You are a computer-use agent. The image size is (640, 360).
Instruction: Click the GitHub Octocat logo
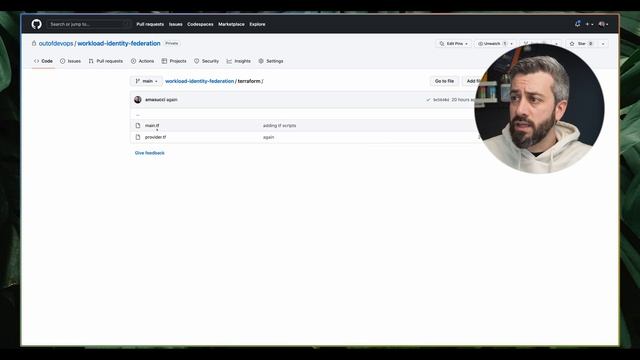(x=36, y=24)
